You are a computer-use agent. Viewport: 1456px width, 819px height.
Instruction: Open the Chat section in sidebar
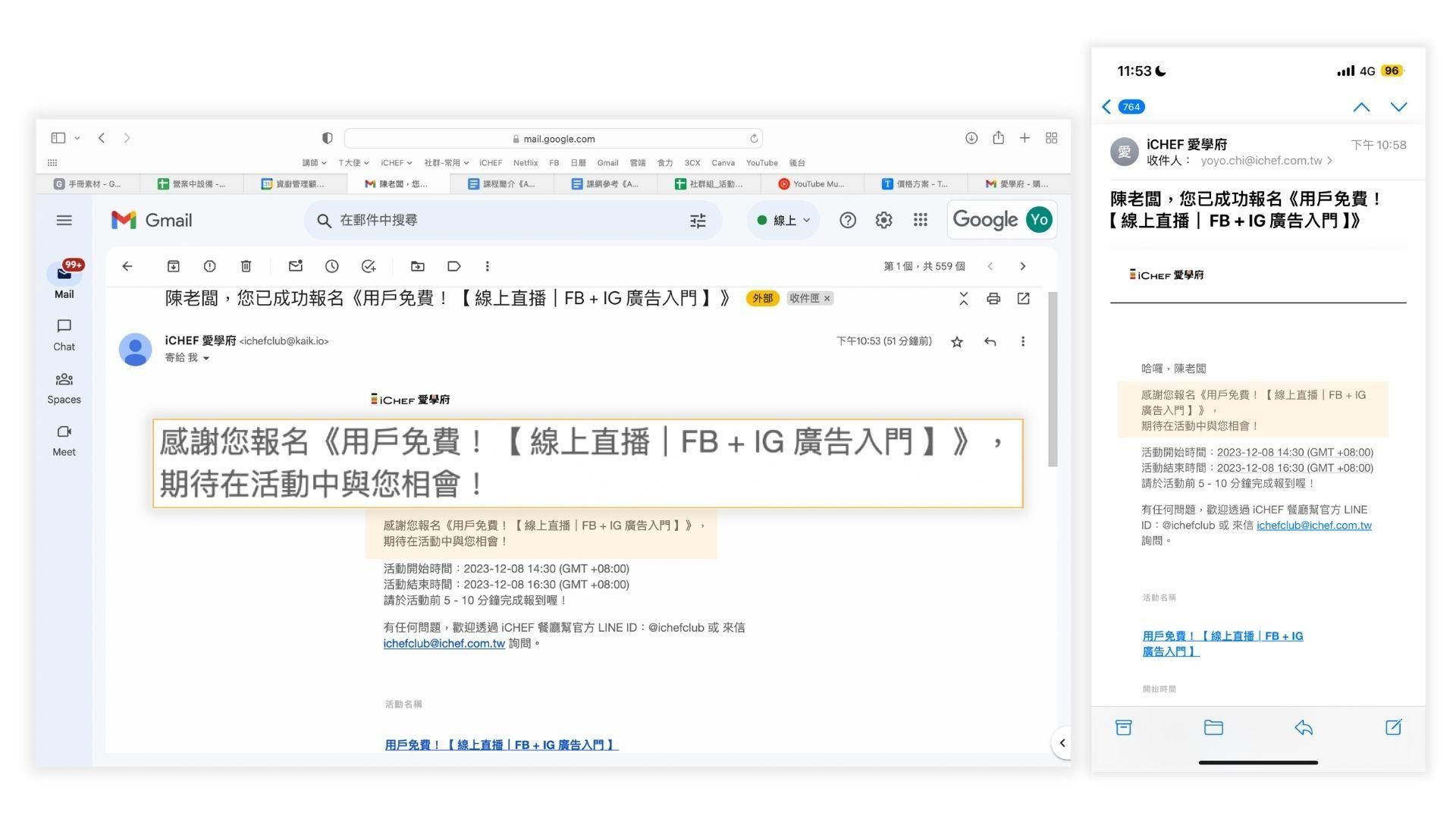click(64, 334)
